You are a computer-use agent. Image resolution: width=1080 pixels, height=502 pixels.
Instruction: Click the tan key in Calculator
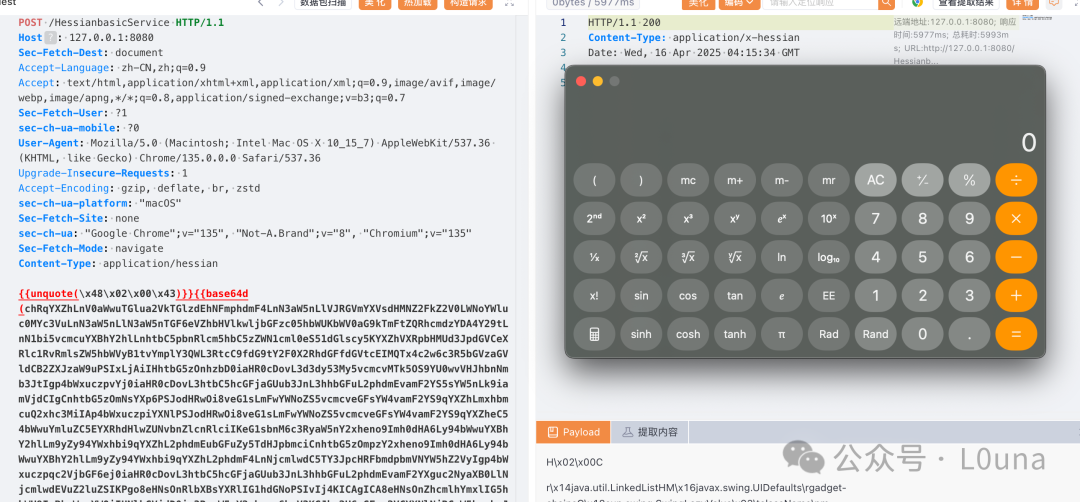tap(735, 295)
